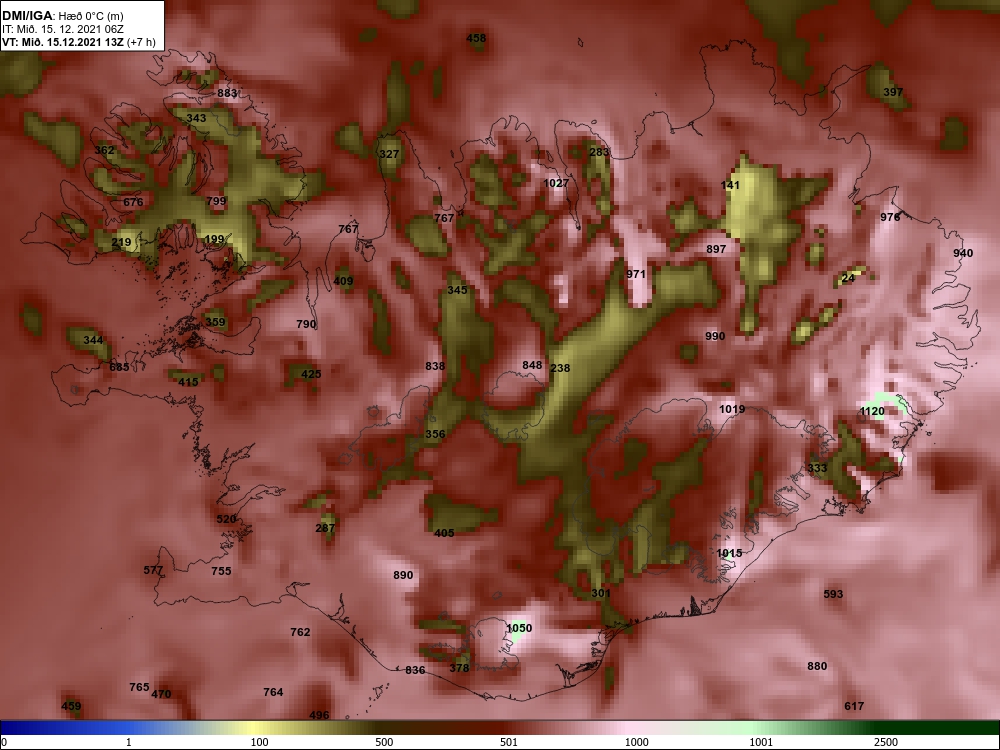This screenshot has width=1000, height=750.
Task: Click the map value 890
Action: pos(403,576)
